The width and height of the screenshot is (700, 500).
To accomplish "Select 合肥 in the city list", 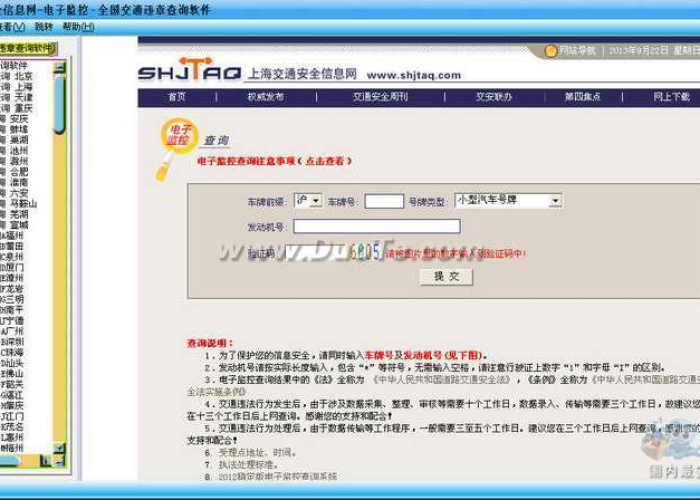I will (x=19, y=172).
